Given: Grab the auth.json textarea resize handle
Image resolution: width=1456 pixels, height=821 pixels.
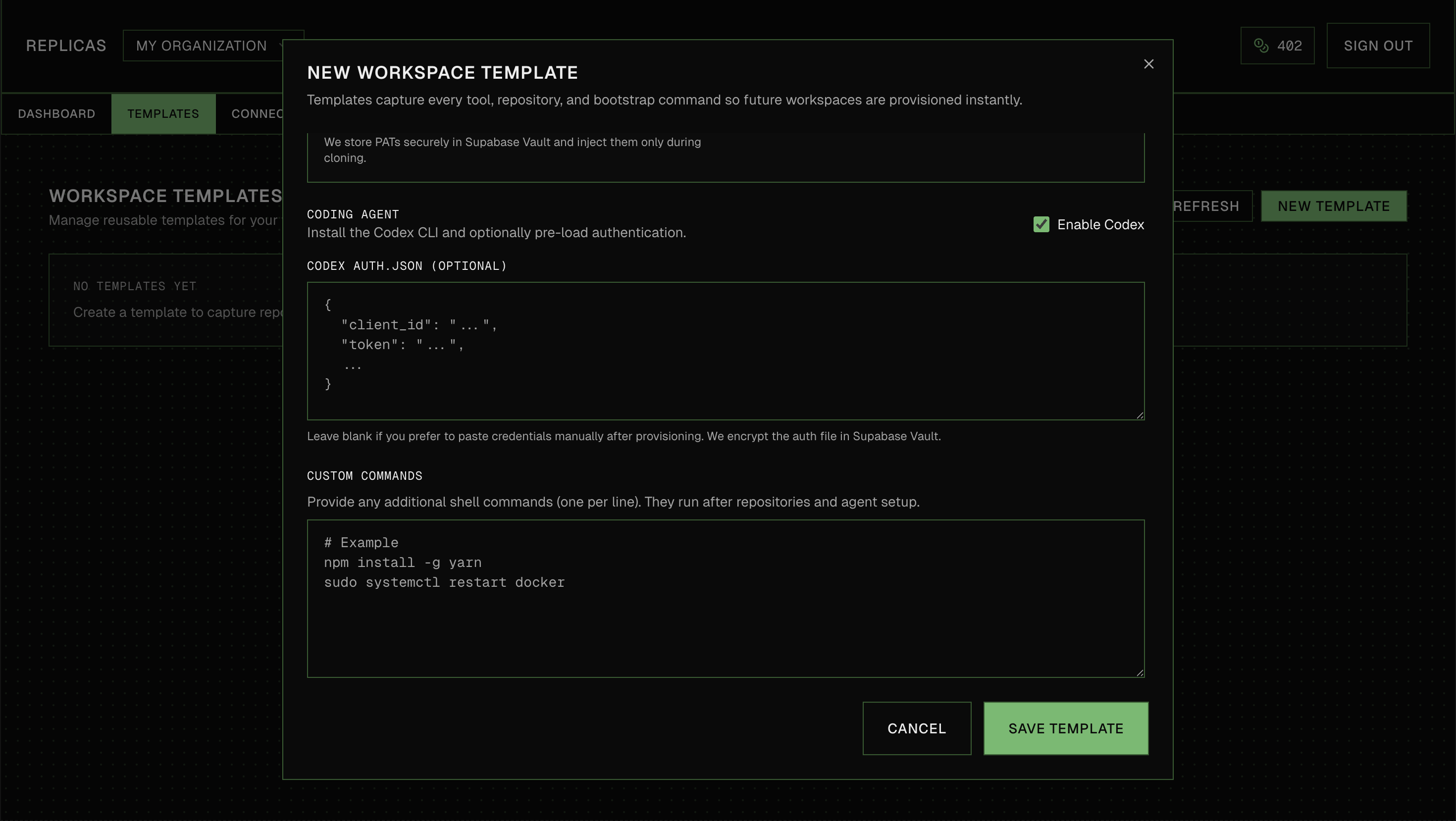Looking at the screenshot, I should pos(1140,415).
